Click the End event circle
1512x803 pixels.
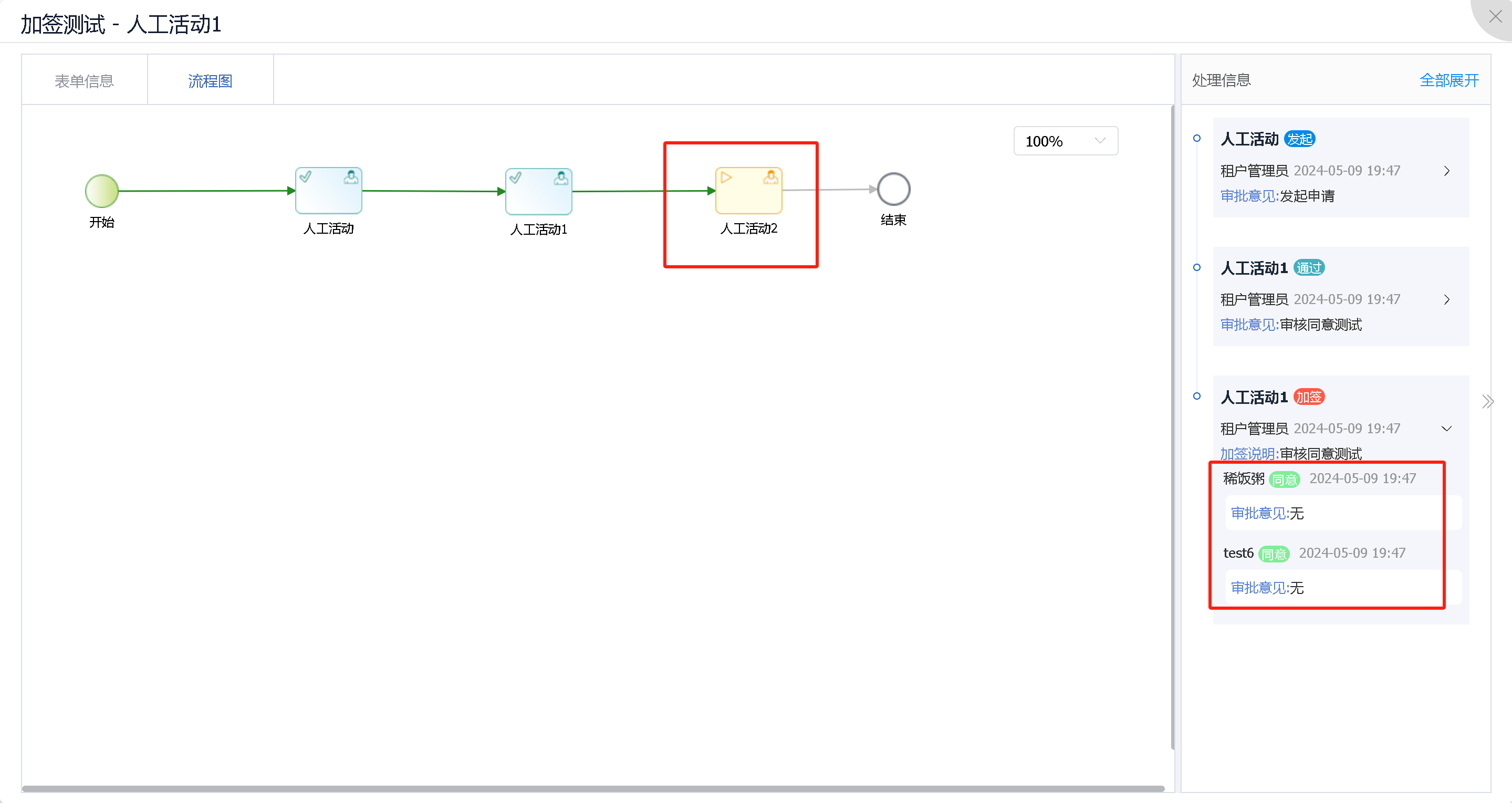pos(893,189)
